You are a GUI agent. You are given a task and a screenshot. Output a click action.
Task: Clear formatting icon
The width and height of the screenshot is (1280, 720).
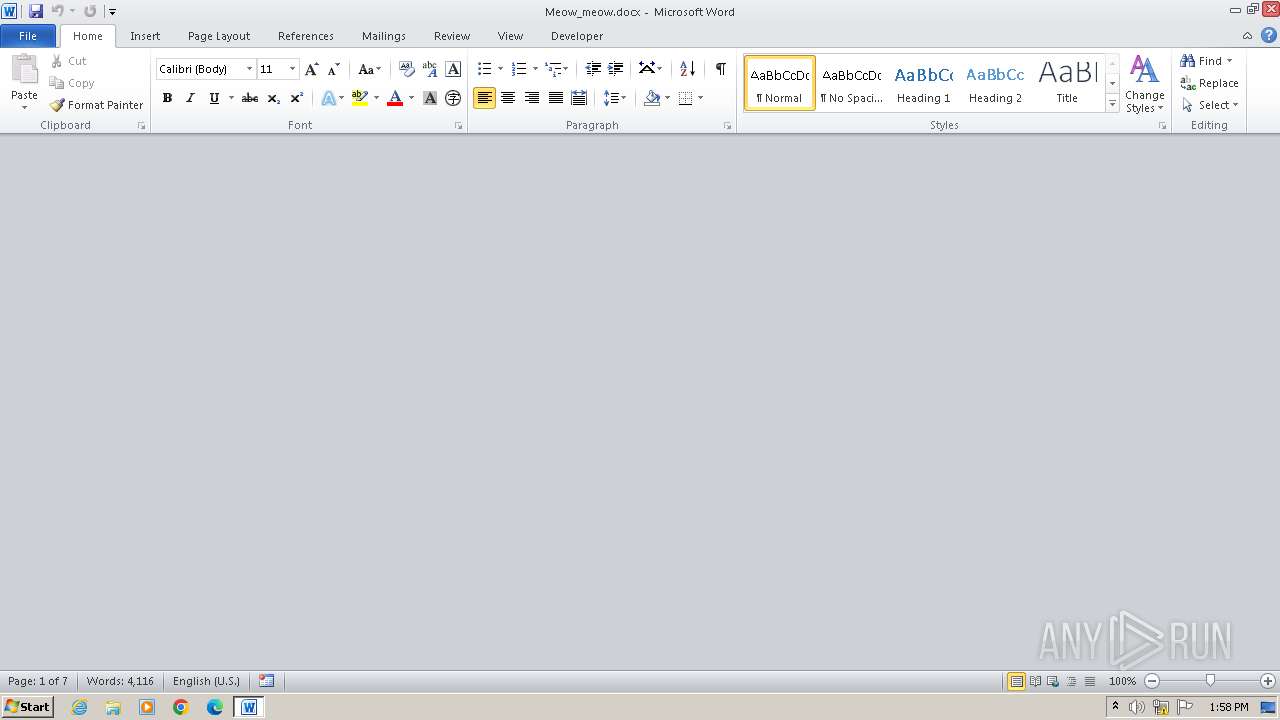click(x=406, y=69)
